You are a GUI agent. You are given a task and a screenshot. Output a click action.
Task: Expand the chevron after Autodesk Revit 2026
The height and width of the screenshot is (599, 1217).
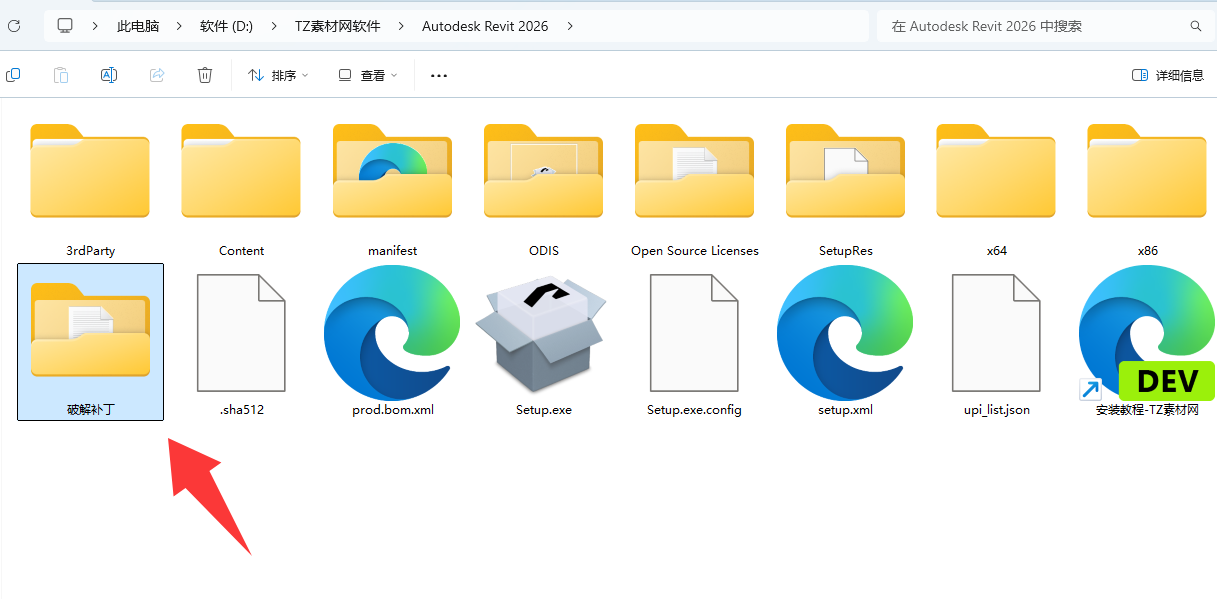(570, 26)
